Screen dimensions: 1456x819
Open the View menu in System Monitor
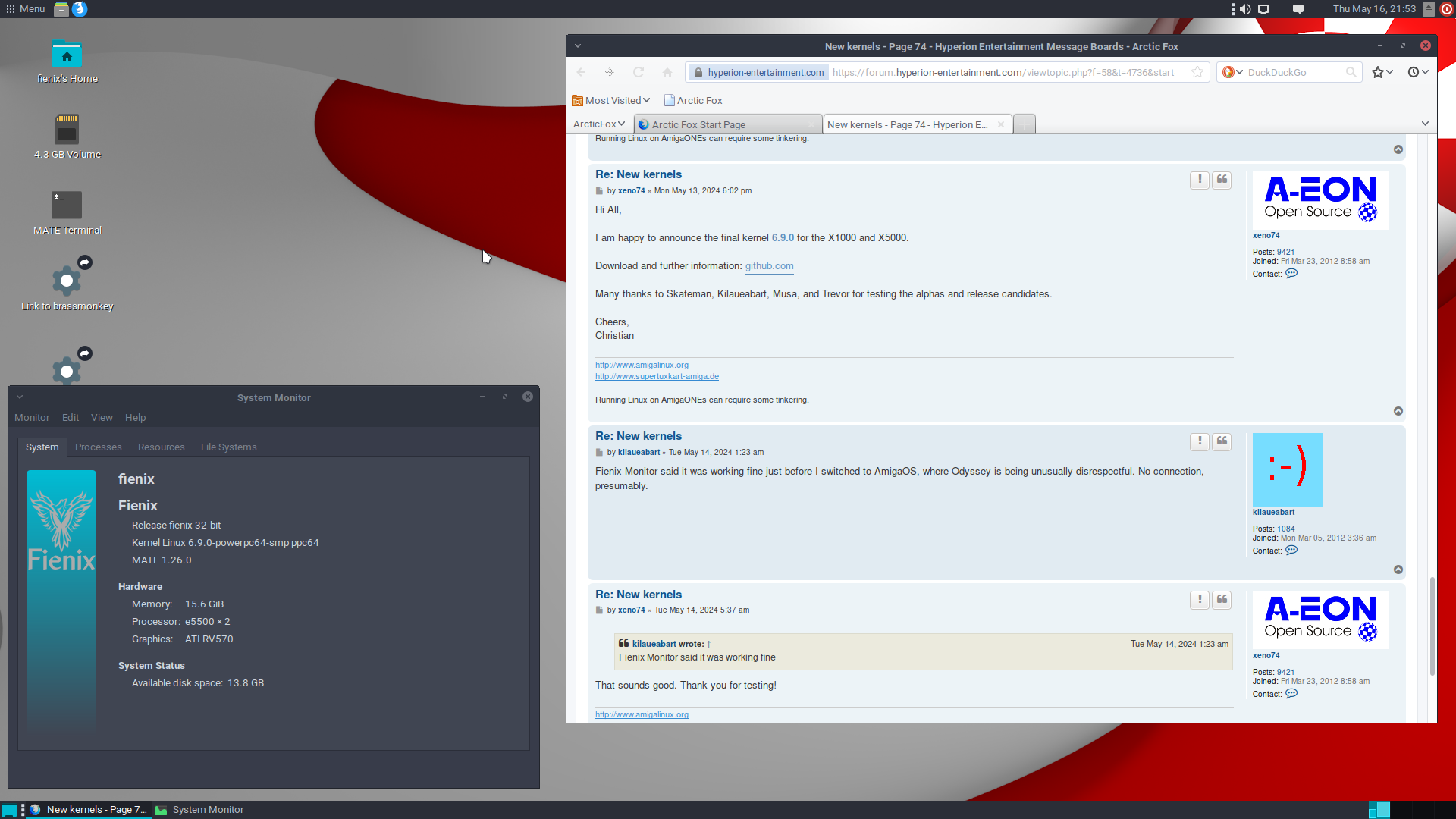pos(102,418)
